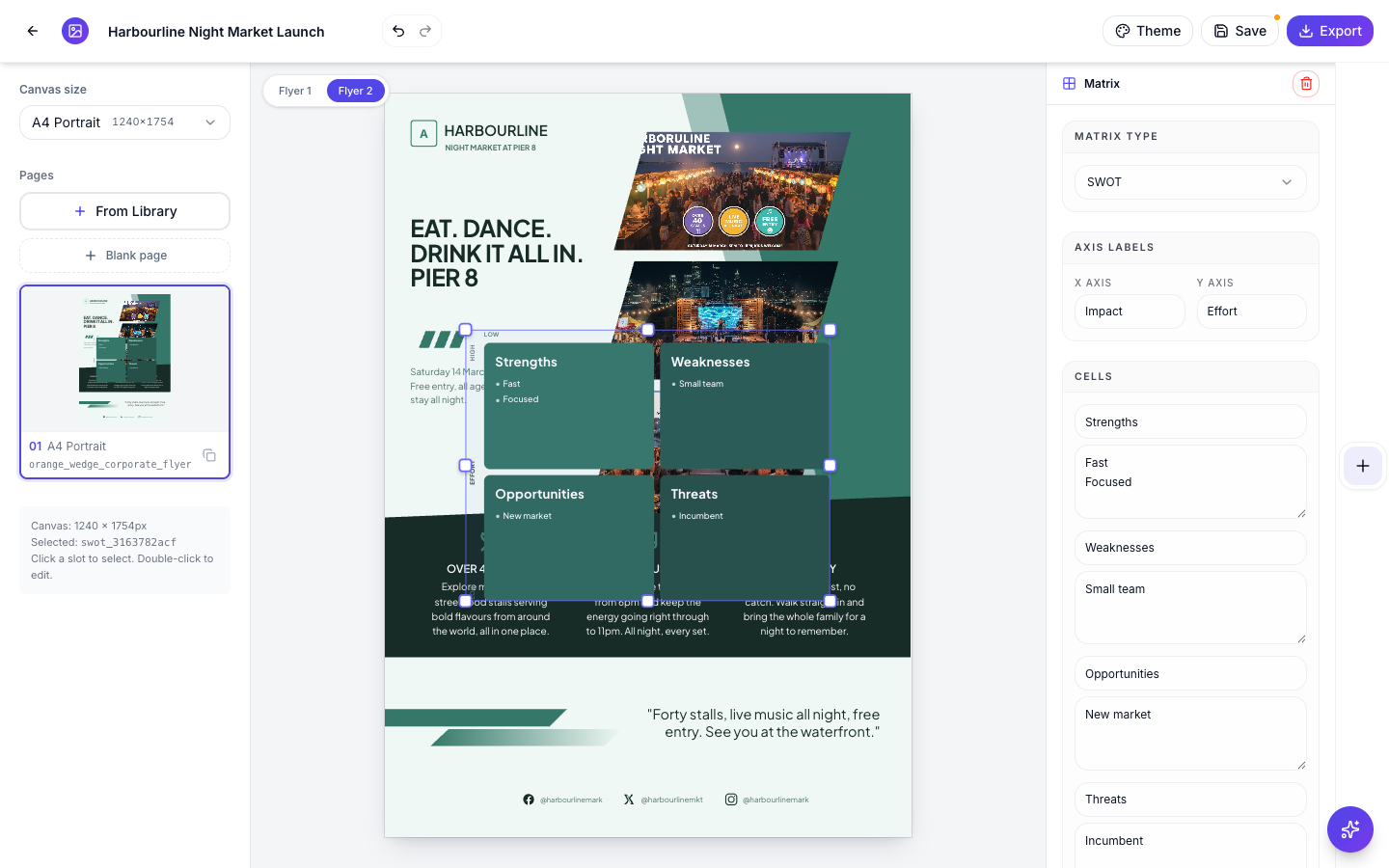The width and height of the screenshot is (1389, 868).
Task: Edit the Threats cell title field
Action: 1190,800
